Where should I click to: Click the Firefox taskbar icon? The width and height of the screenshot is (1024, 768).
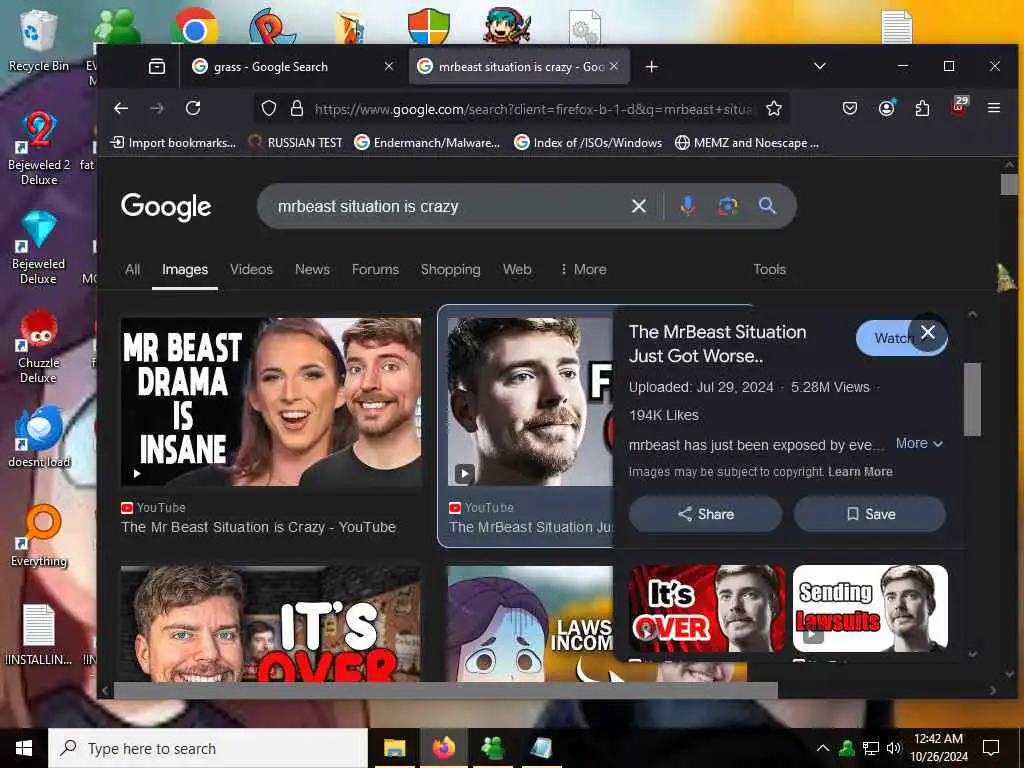(x=443, y=748)
